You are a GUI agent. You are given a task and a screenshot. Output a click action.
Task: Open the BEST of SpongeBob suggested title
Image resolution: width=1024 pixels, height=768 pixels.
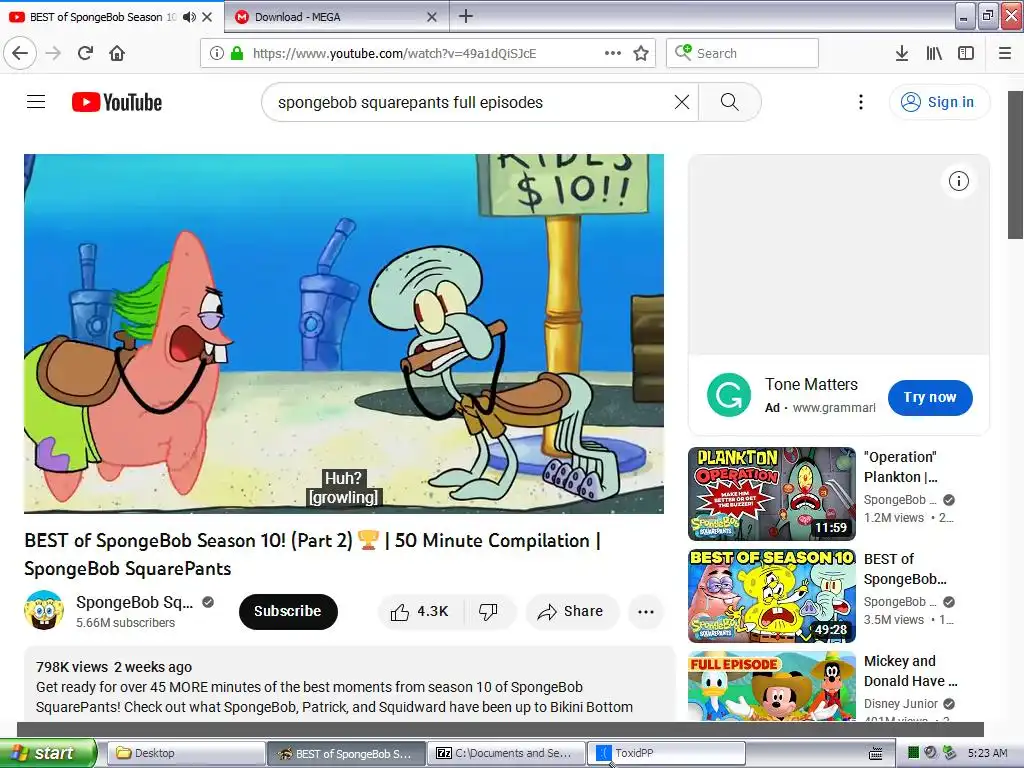905,569
